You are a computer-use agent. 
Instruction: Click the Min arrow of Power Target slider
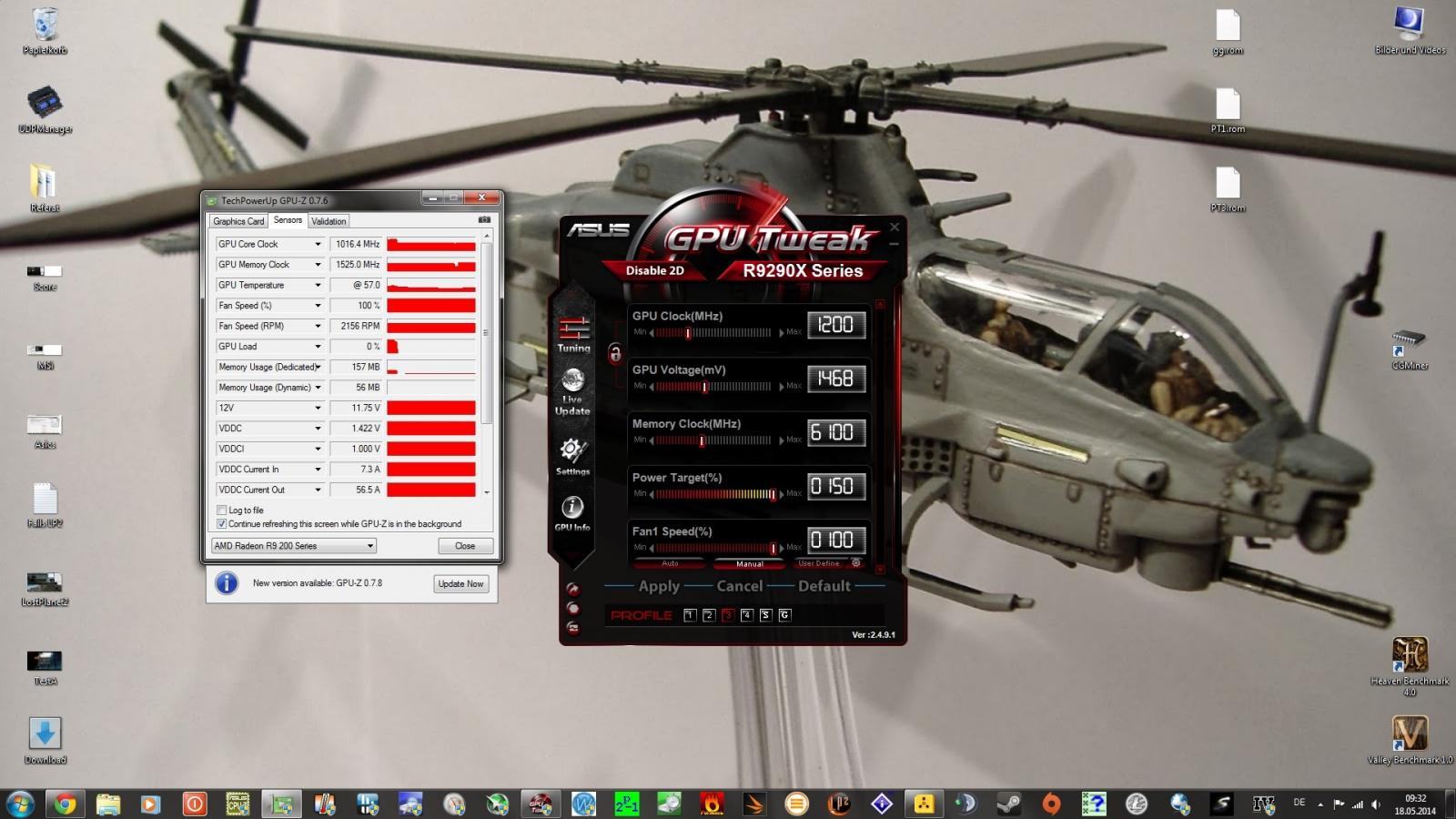click(652, 494)
